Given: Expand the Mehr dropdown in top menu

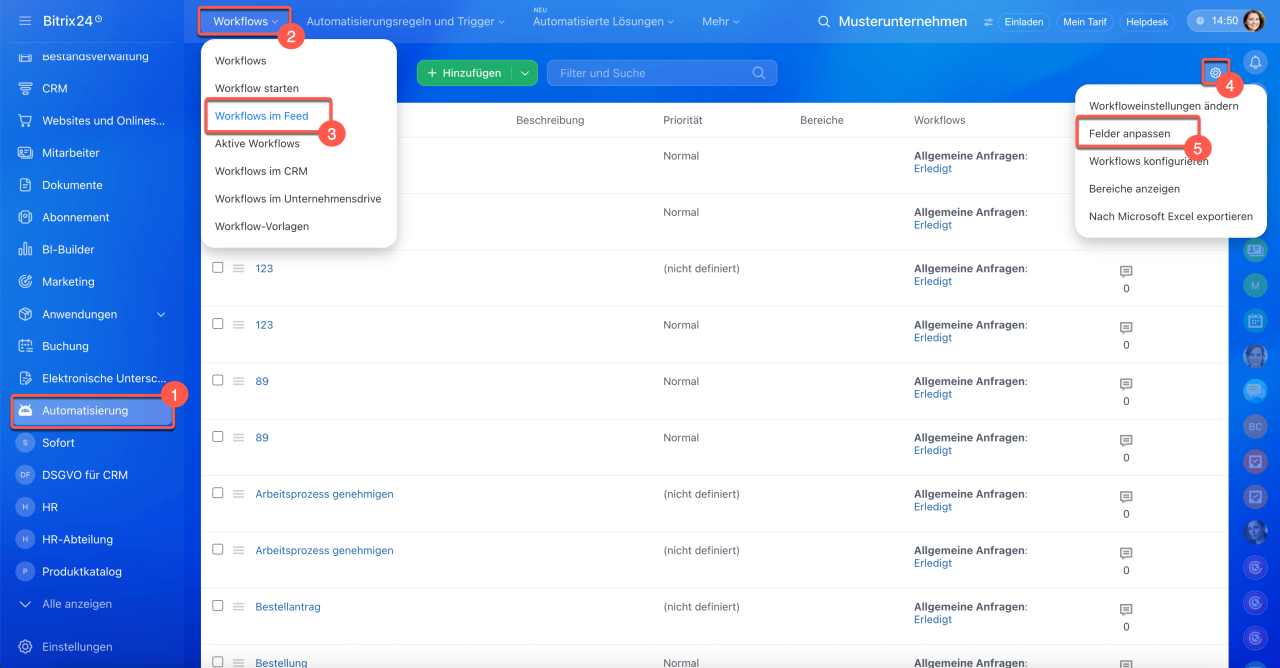Looking at the screenshot, I should (720, 21).
